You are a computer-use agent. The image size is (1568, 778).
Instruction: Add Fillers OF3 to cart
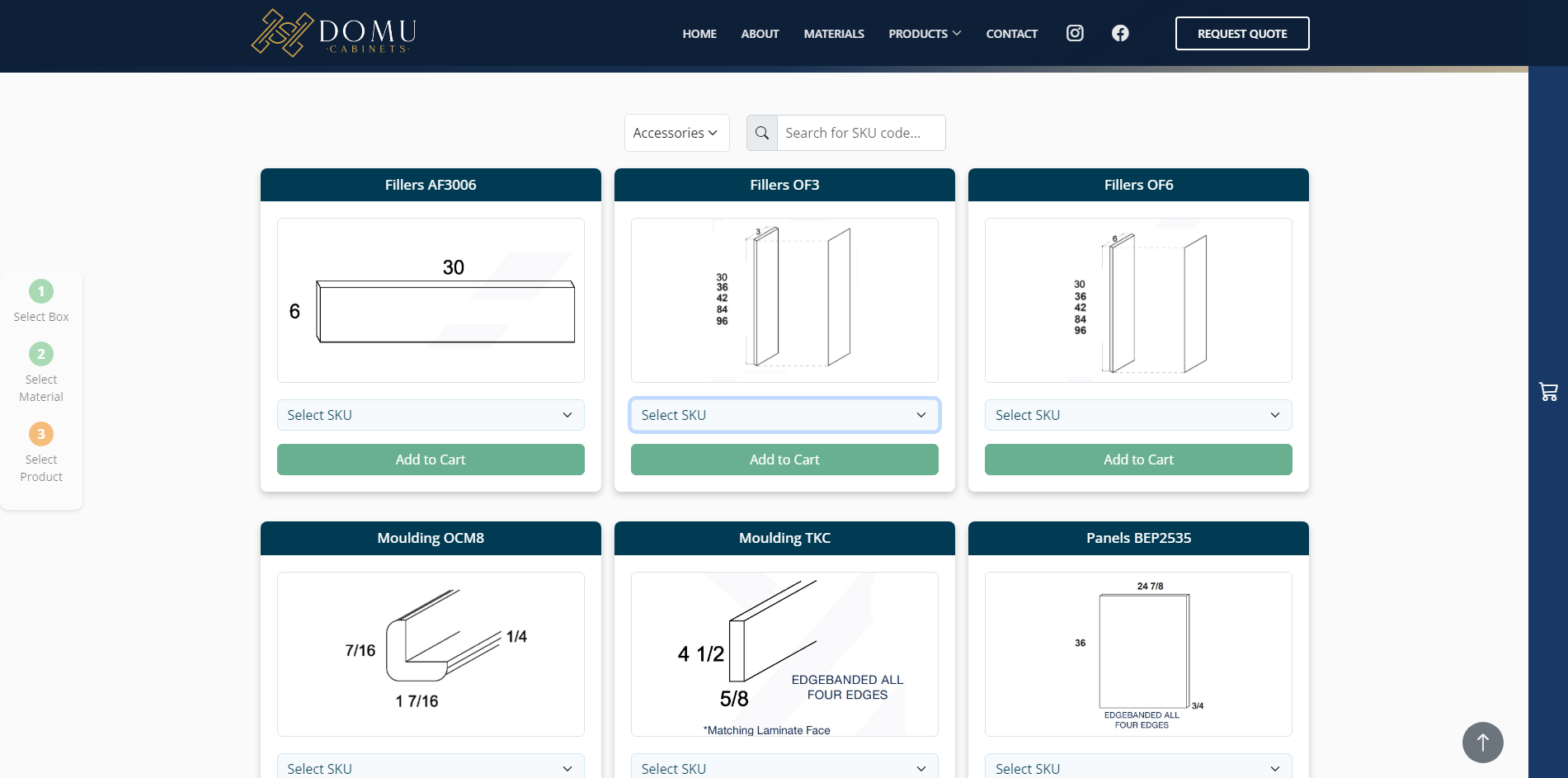click(784, 460)
